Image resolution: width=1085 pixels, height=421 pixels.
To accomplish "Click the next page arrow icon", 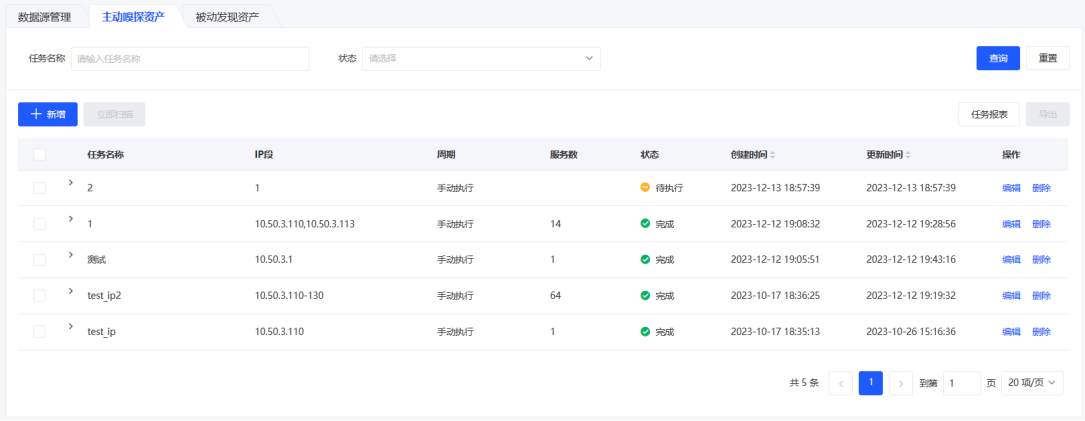I will click(900, 383).
